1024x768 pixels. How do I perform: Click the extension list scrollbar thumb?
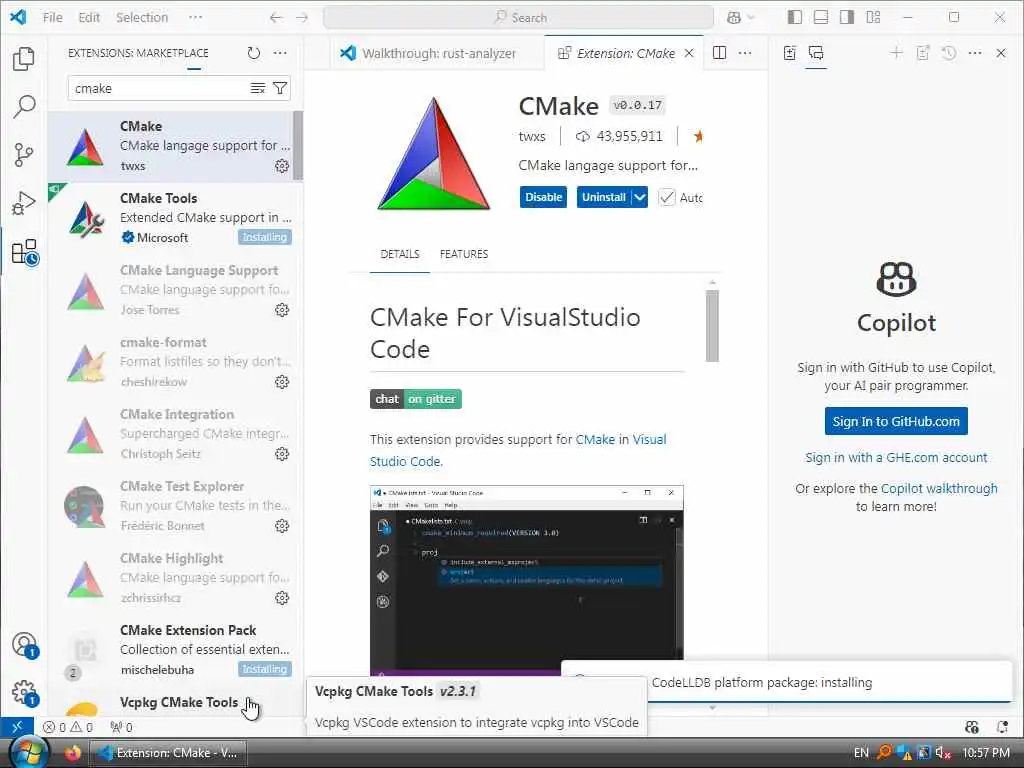click(x=298, y=145)
